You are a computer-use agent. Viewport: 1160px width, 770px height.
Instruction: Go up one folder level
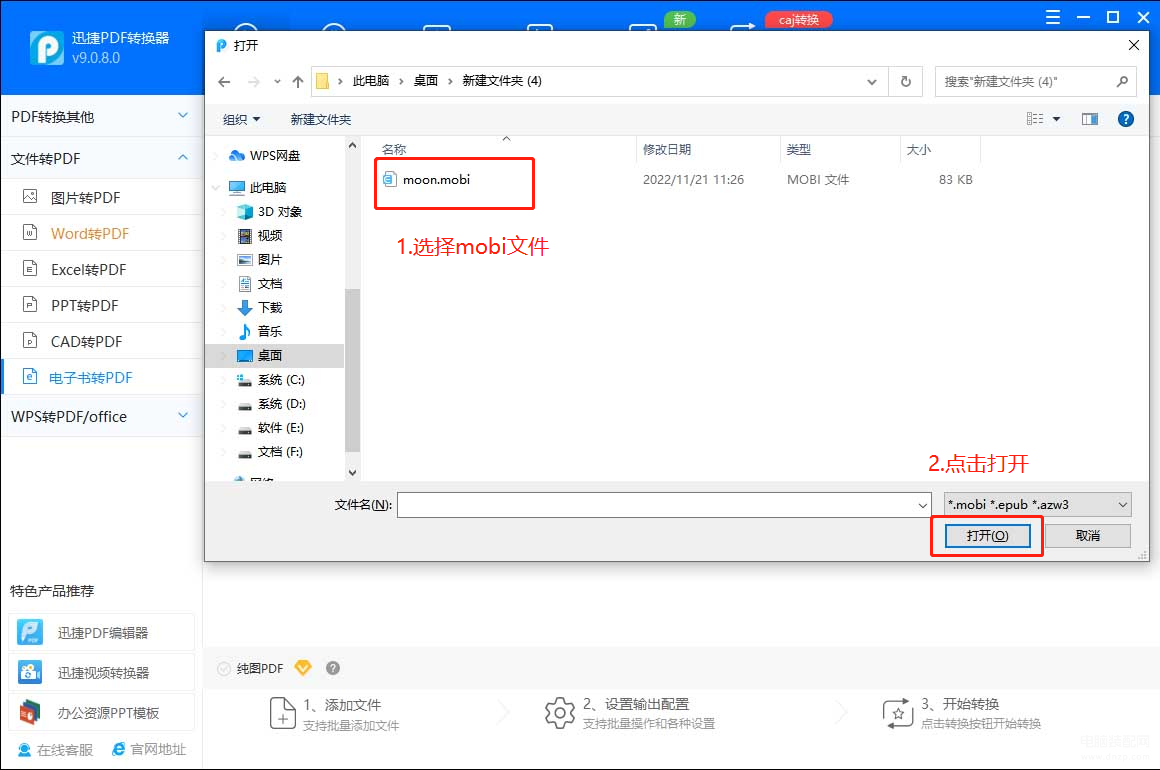pos(297,81)
